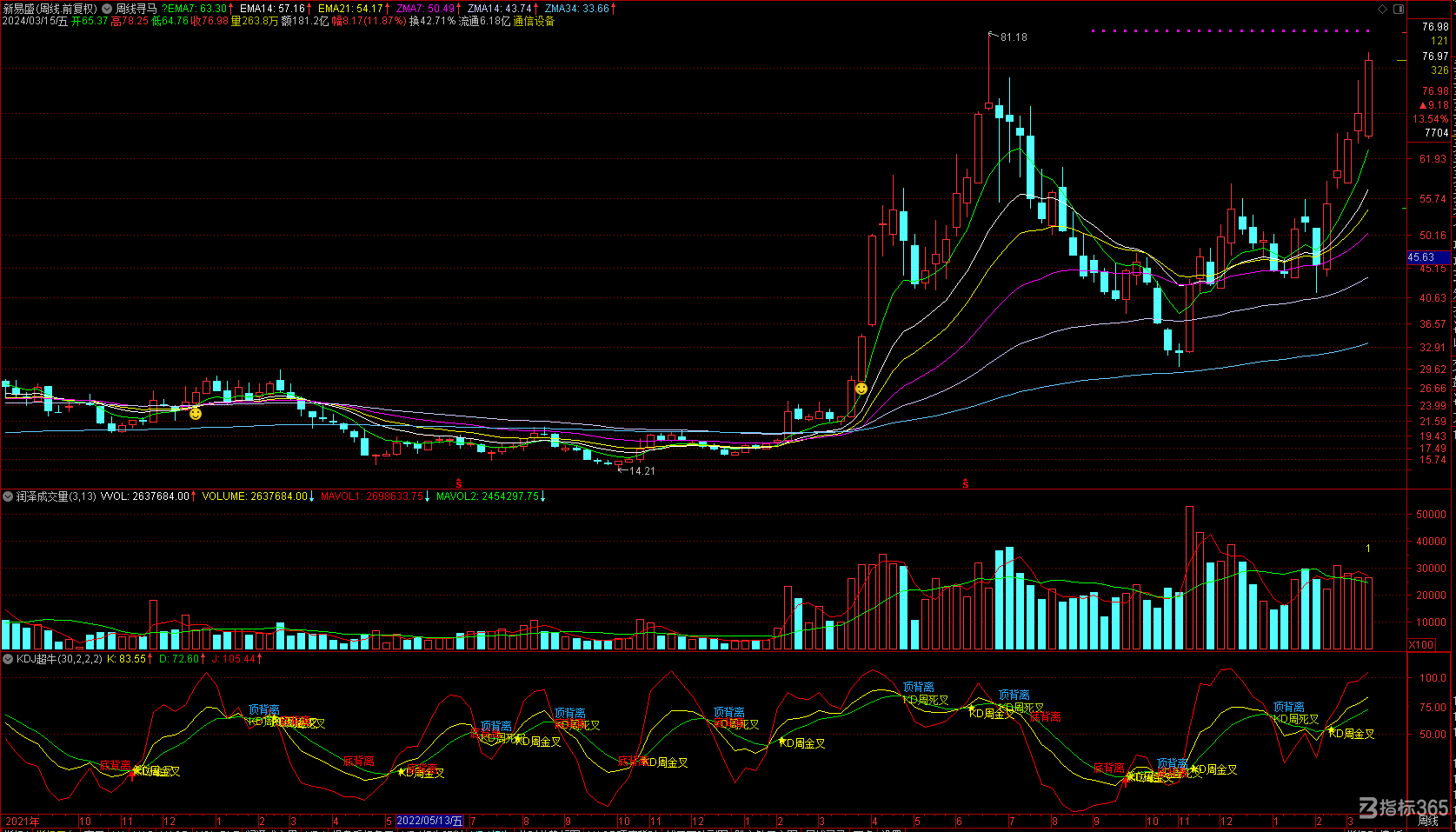The height and width of the screenshot is (832, 1456).
Task: Click the smiley signal icon near 2021 candles
Action: (196, 414)
